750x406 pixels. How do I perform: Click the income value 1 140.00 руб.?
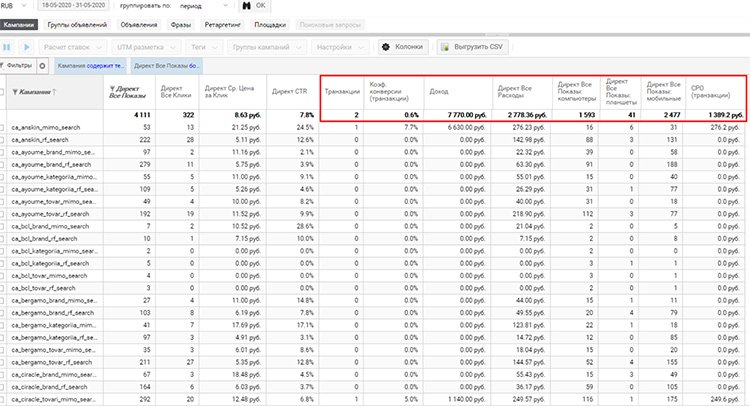[467, 399]
